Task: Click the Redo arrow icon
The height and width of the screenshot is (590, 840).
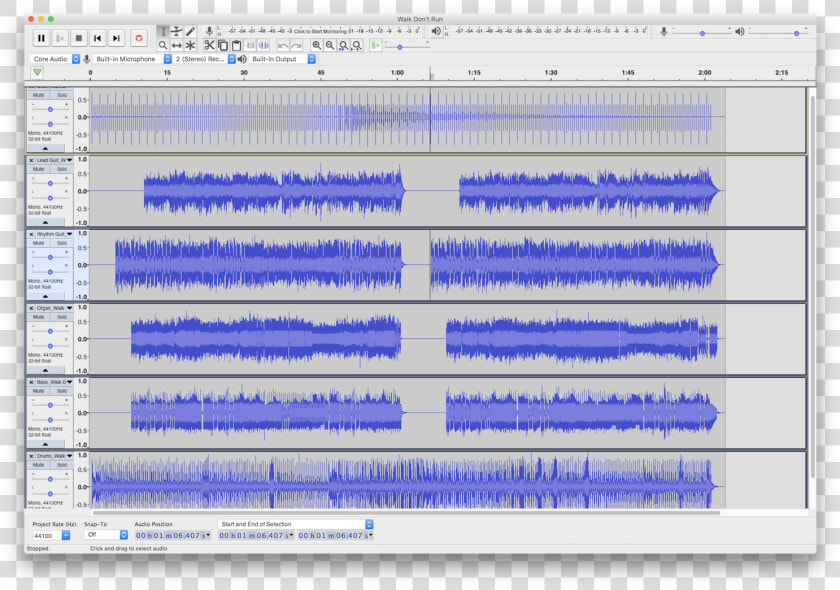Action: [296, 46]
